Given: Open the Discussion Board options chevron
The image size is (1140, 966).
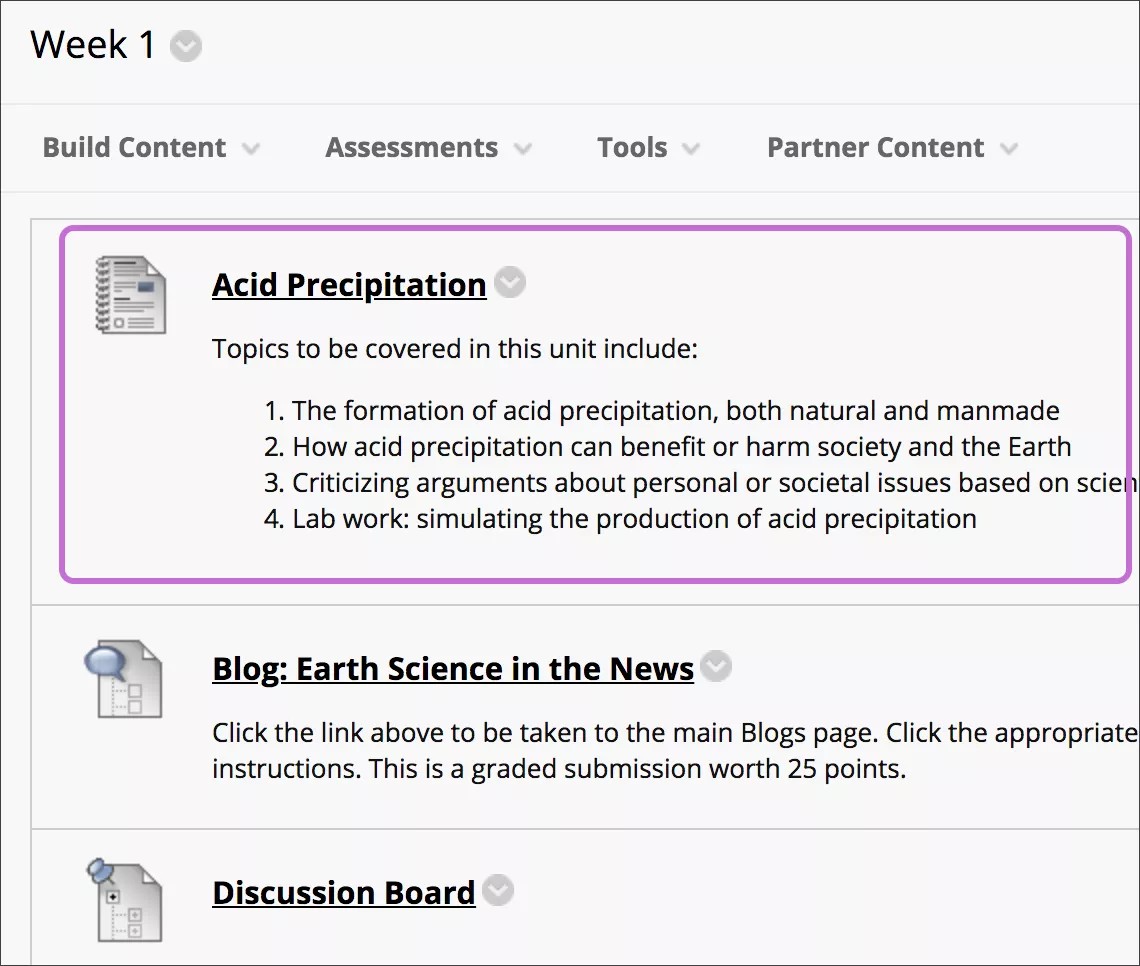Looking at the screenshot, I should (499, 890).
